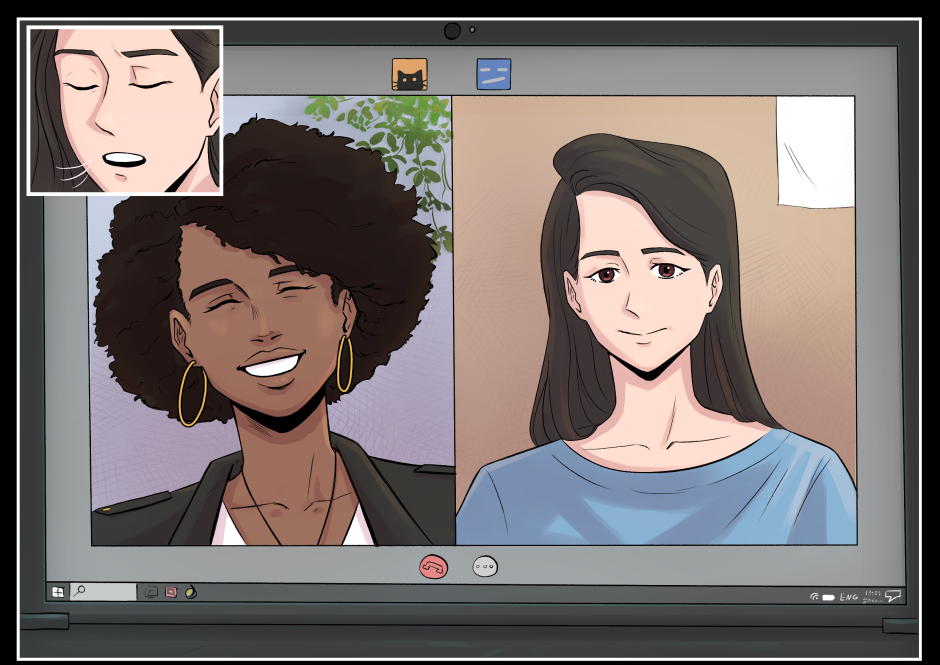Open the task view taskbar icon
Screen dimensions: 940x665
click(151, 592)
